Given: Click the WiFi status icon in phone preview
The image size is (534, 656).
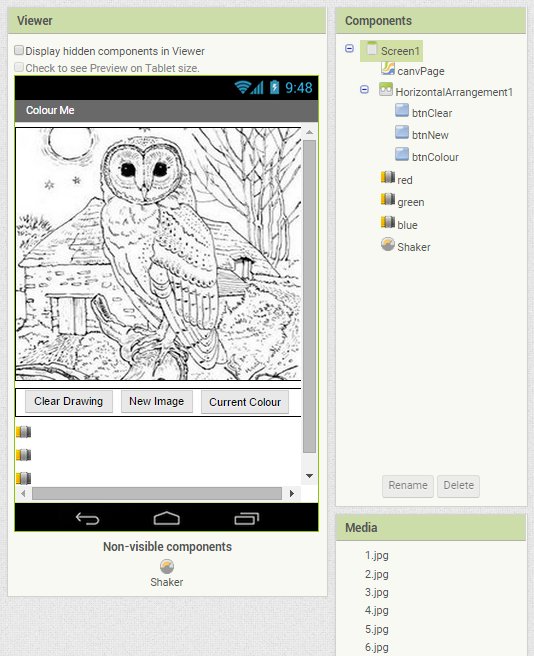Looking at the screenshot, I should [242, 87].
